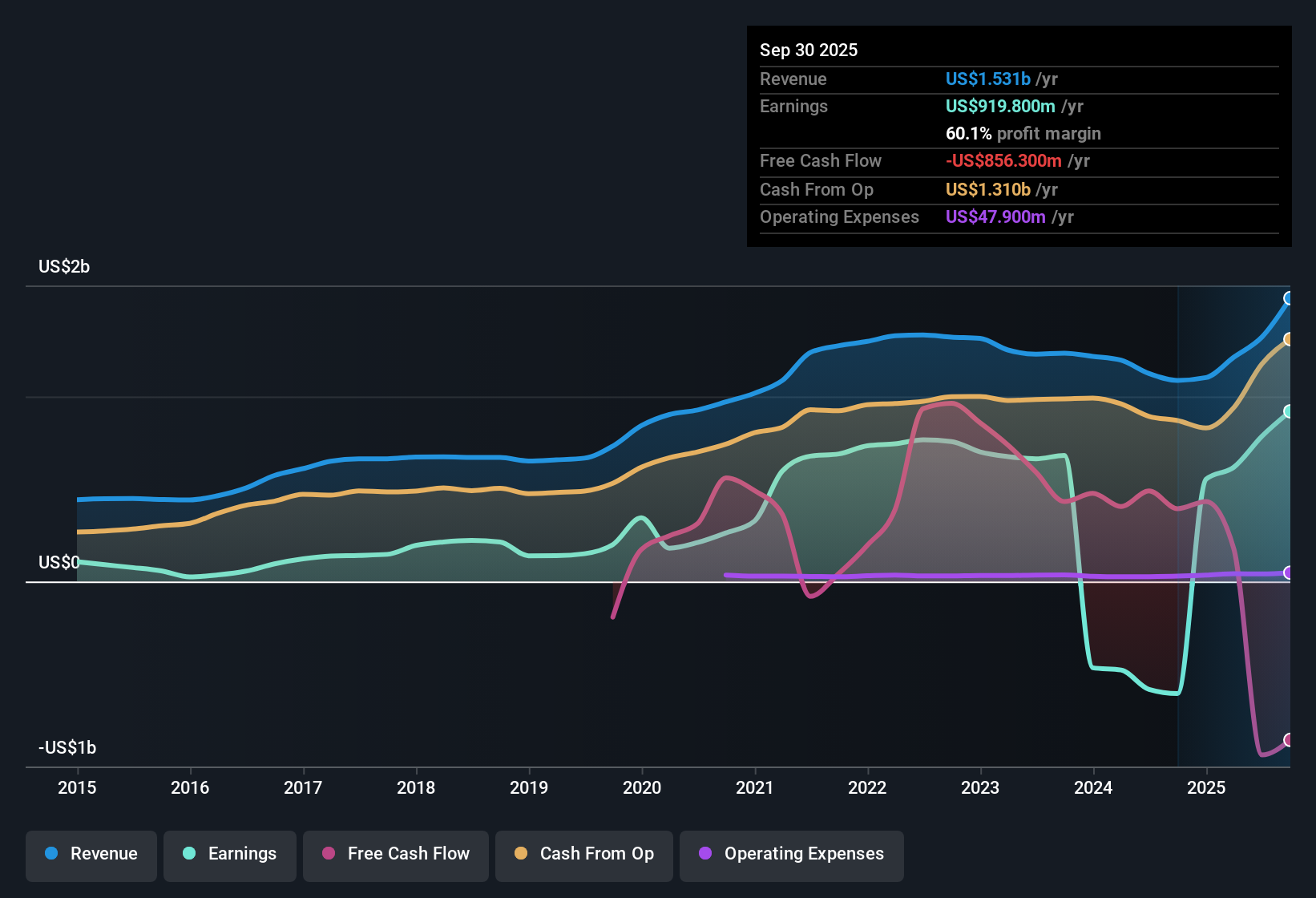The image size is (1316, 898).
Task: Click the purple Operating Expenses endpoint marker
Action: [x=1289, y=572]
